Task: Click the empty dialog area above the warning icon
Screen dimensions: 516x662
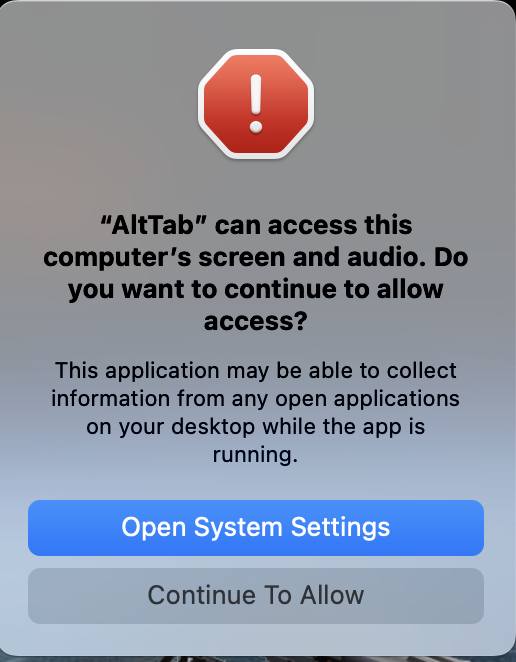Action: tap(256, 24)
